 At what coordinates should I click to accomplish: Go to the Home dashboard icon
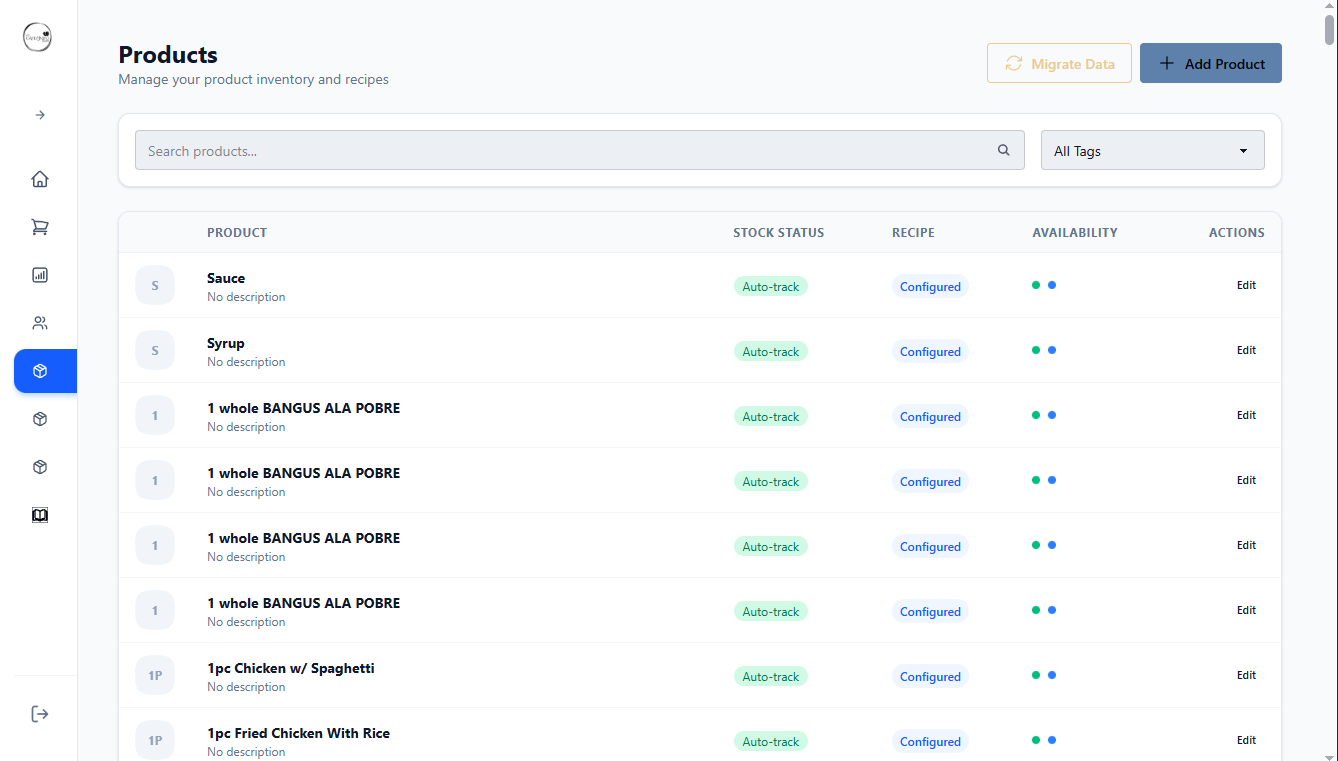click(40, 179)
